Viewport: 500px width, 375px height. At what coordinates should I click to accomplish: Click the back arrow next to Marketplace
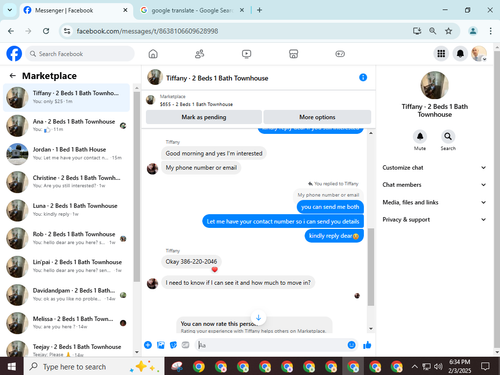tap(13, 76)
